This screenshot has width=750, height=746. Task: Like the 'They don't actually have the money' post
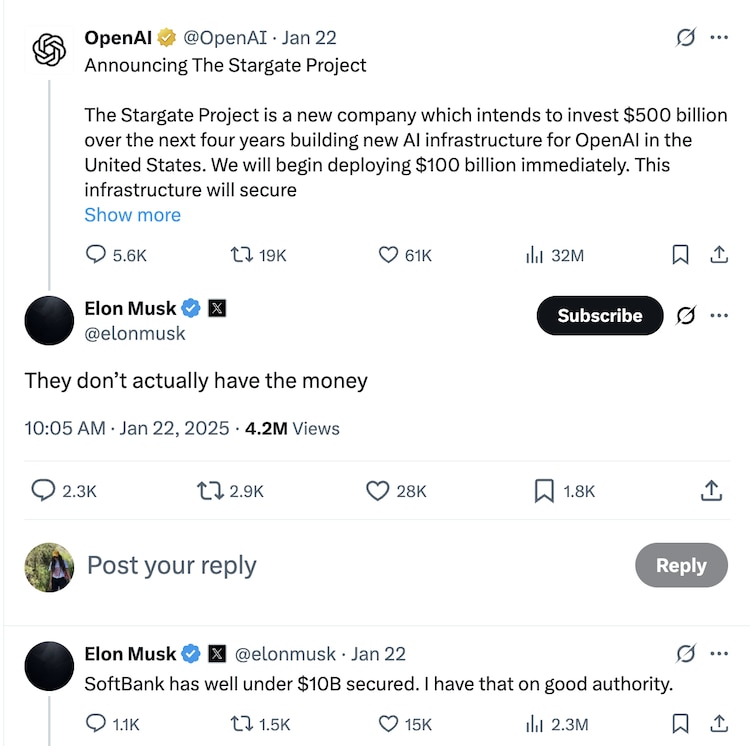pyautogui.click(x=377, y=491)
